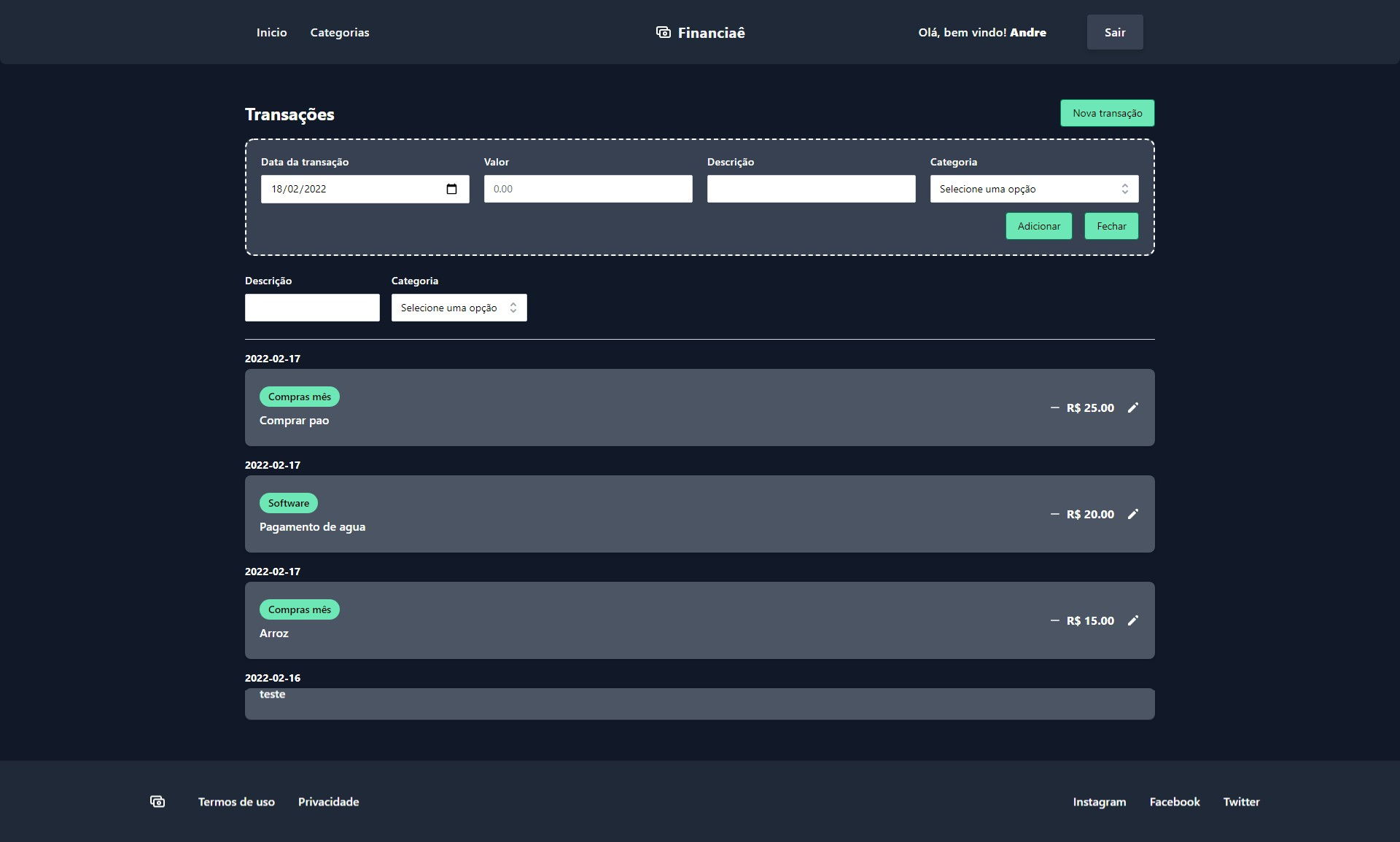
Task: Click the edit pencil for Pagamento de agua
Action: click(x=1132, y=514)
